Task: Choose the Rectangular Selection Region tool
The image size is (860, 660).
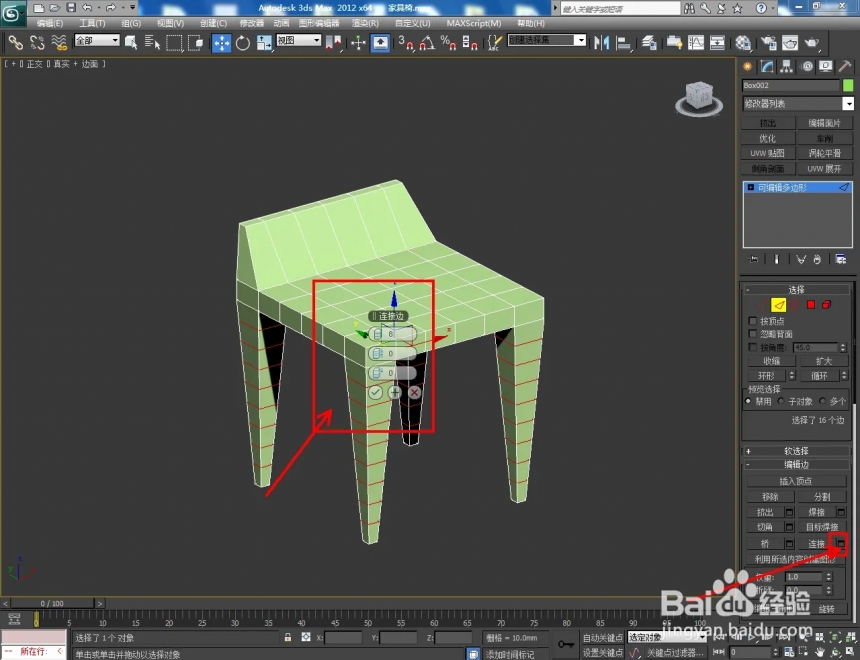Action: [x=174, y=42]
